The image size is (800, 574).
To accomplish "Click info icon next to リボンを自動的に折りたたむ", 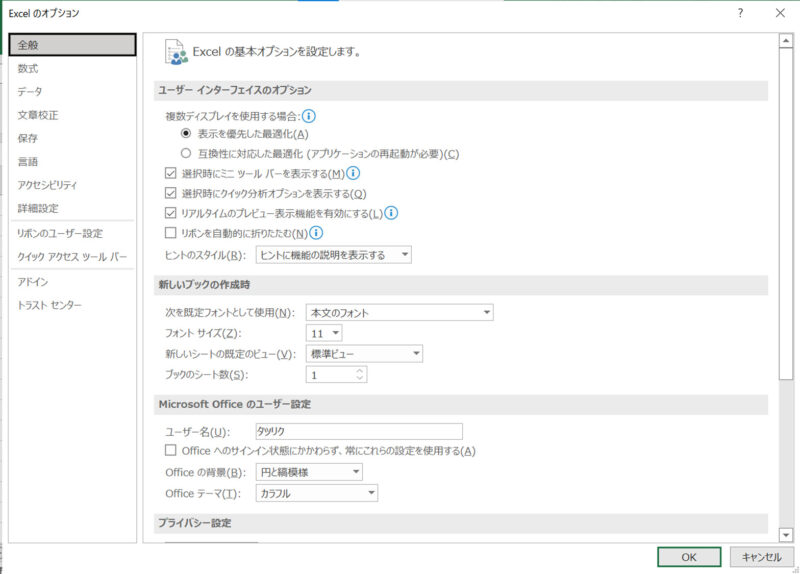I will tap(316, 233).
